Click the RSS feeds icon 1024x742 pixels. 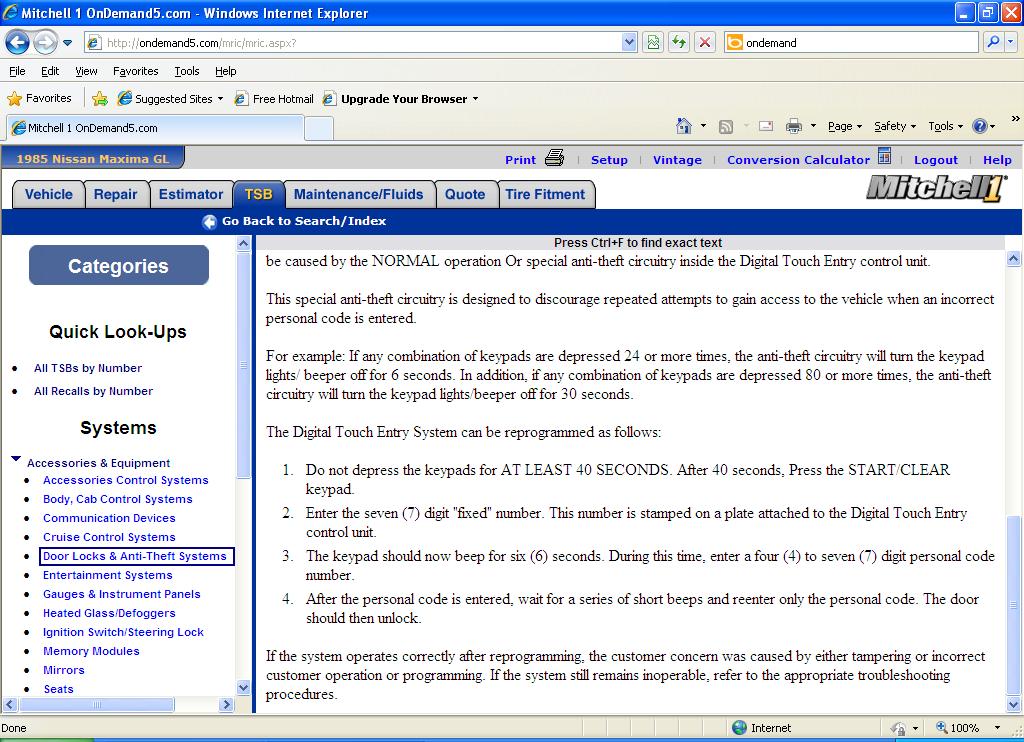726,127
